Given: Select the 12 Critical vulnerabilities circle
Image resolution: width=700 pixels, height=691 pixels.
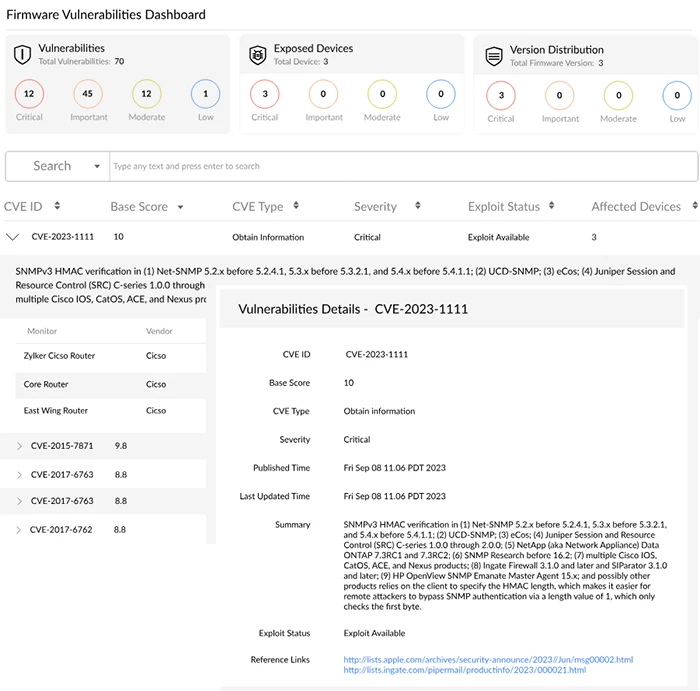Looking at the screenshot, I should 29,94.
